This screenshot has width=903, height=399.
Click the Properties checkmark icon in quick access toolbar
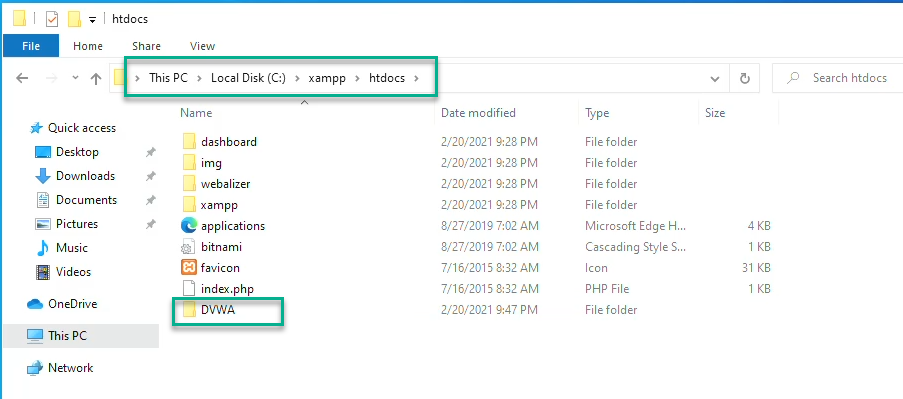(x=52, y=19)
